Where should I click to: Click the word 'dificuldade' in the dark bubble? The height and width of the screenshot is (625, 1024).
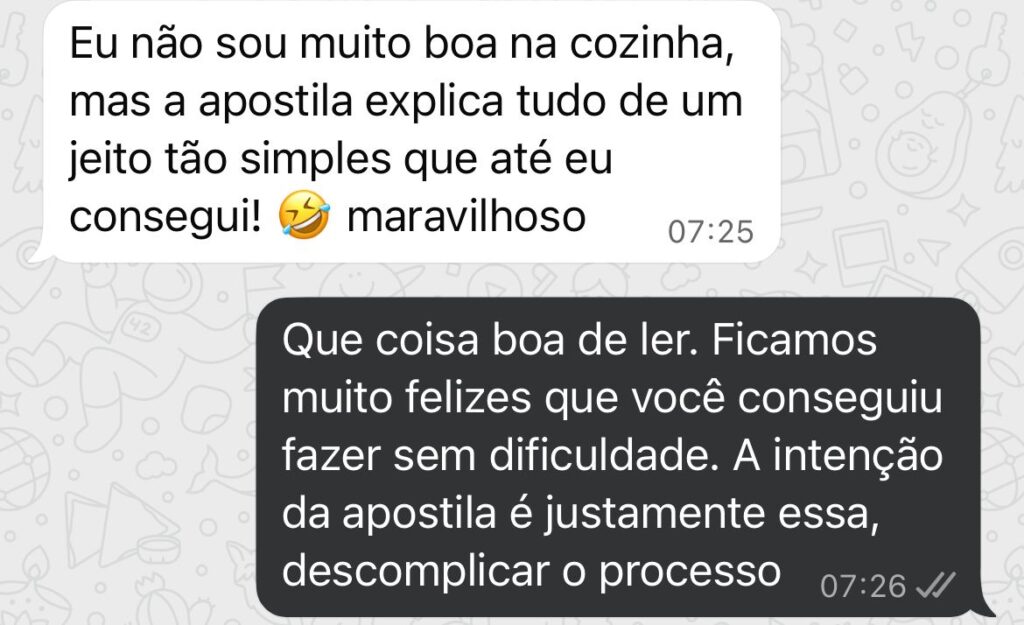click(598, 455)
